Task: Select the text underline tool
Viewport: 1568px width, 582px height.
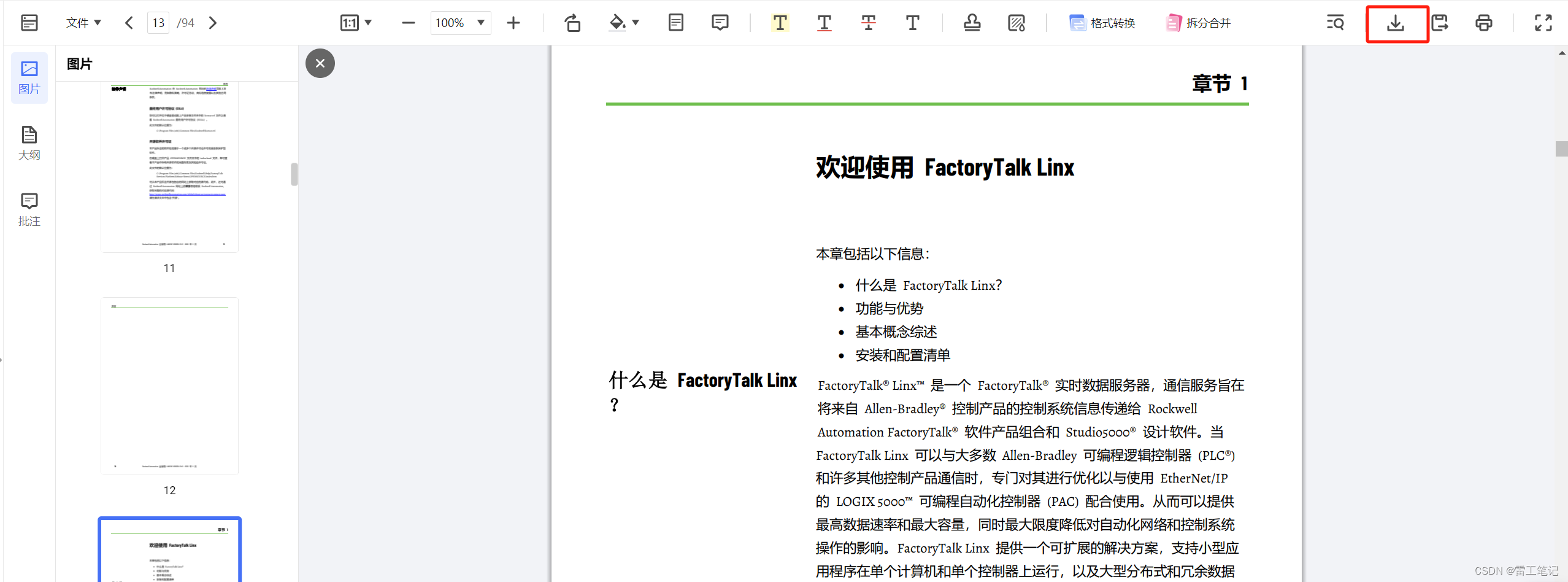Action: tap(824, 23)
